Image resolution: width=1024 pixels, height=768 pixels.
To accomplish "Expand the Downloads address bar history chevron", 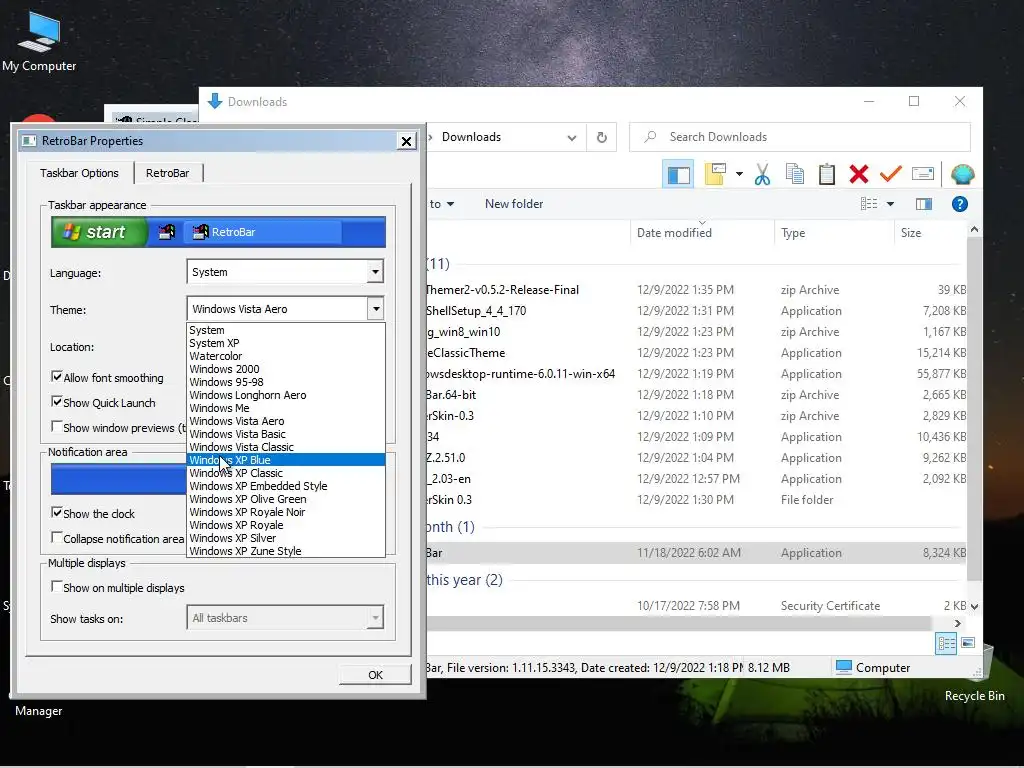I will click(571, 138).
